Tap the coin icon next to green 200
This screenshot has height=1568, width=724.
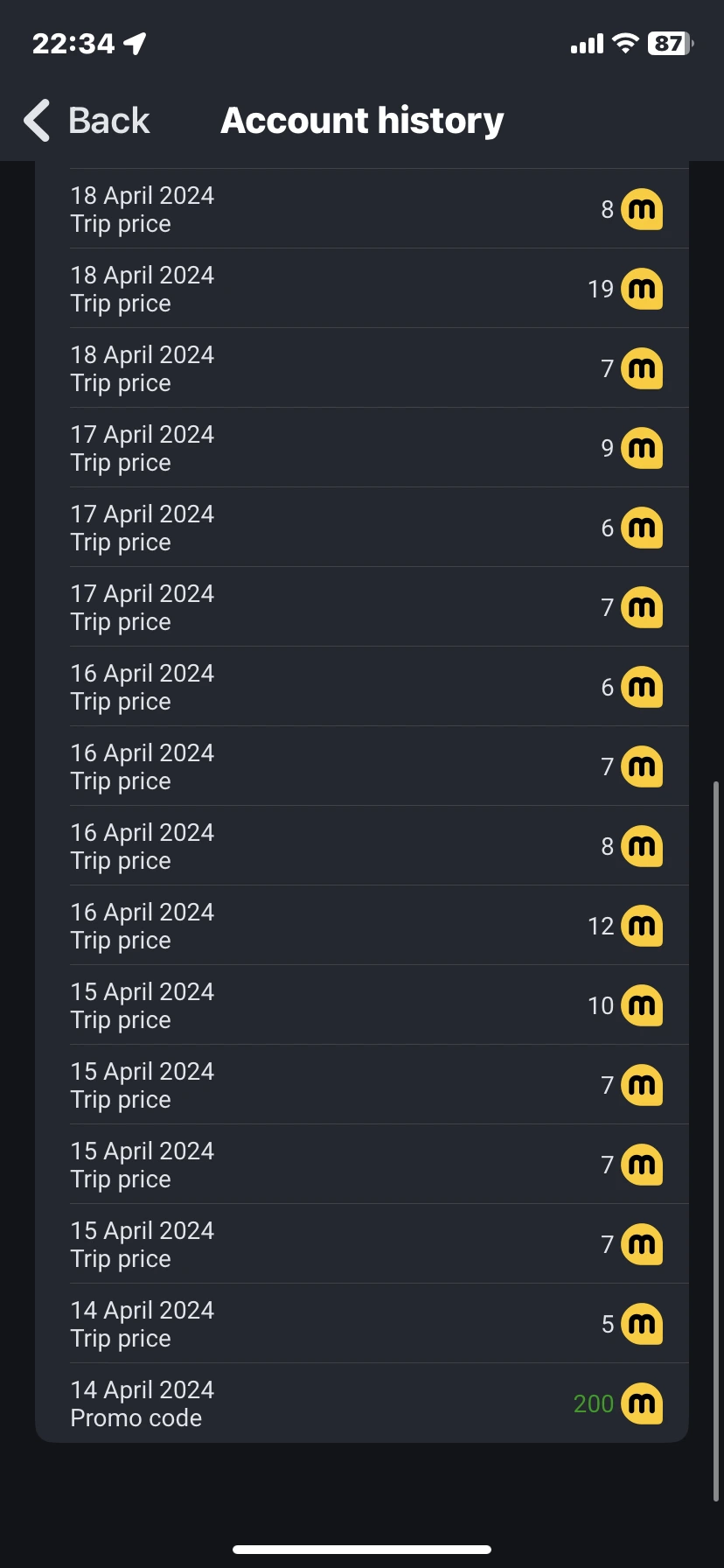pyautogui.click(x=642, y=1403)
